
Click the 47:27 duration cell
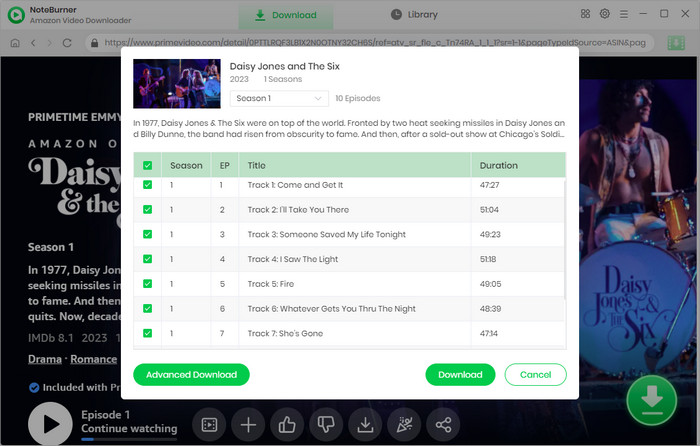pyautogui.click(x=489, y=185)
